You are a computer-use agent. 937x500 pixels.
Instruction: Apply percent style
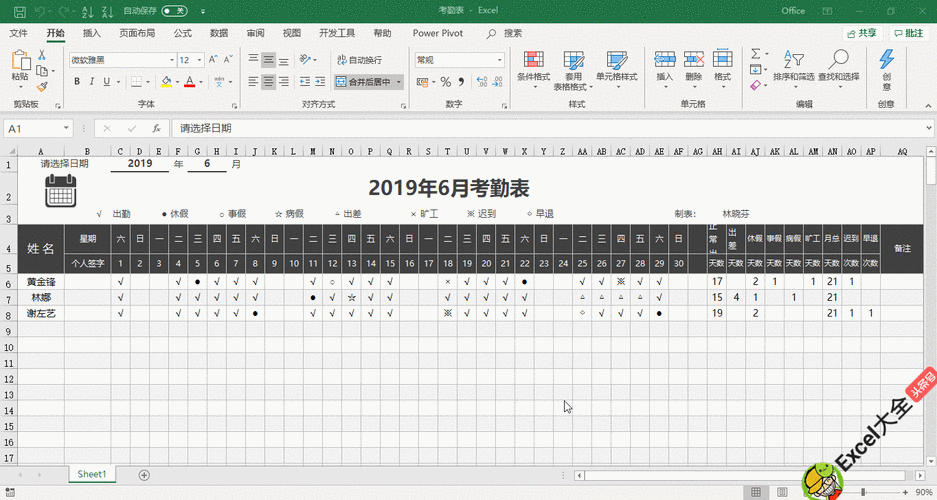click(445, 82)
